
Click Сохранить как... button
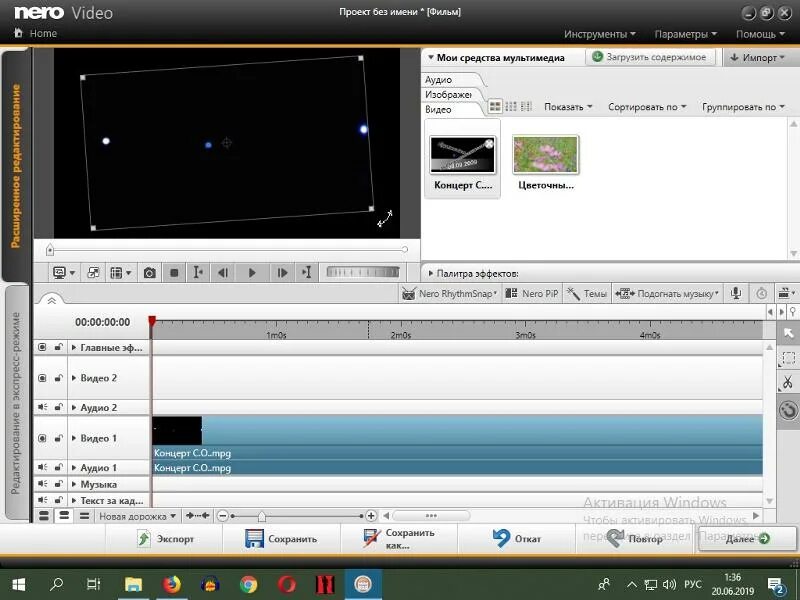[x=398, y=539]
